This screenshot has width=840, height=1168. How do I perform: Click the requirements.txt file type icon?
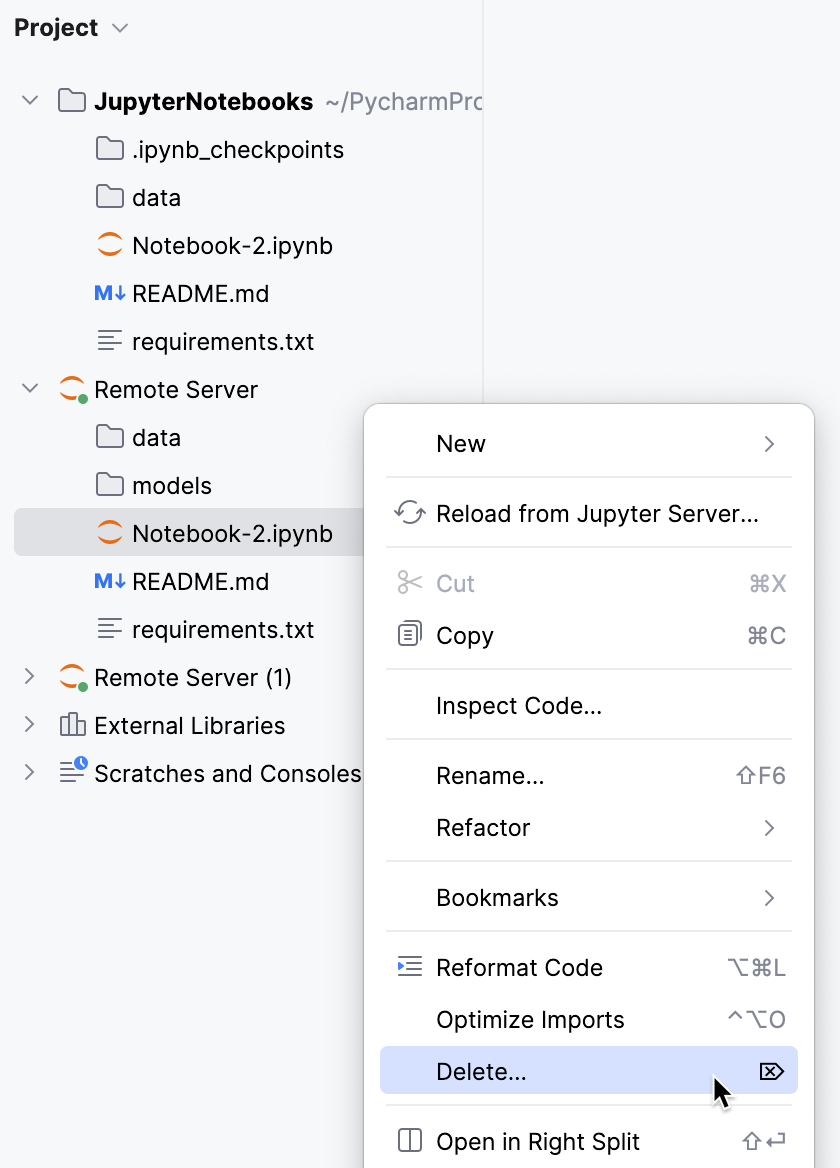(108, 341)
